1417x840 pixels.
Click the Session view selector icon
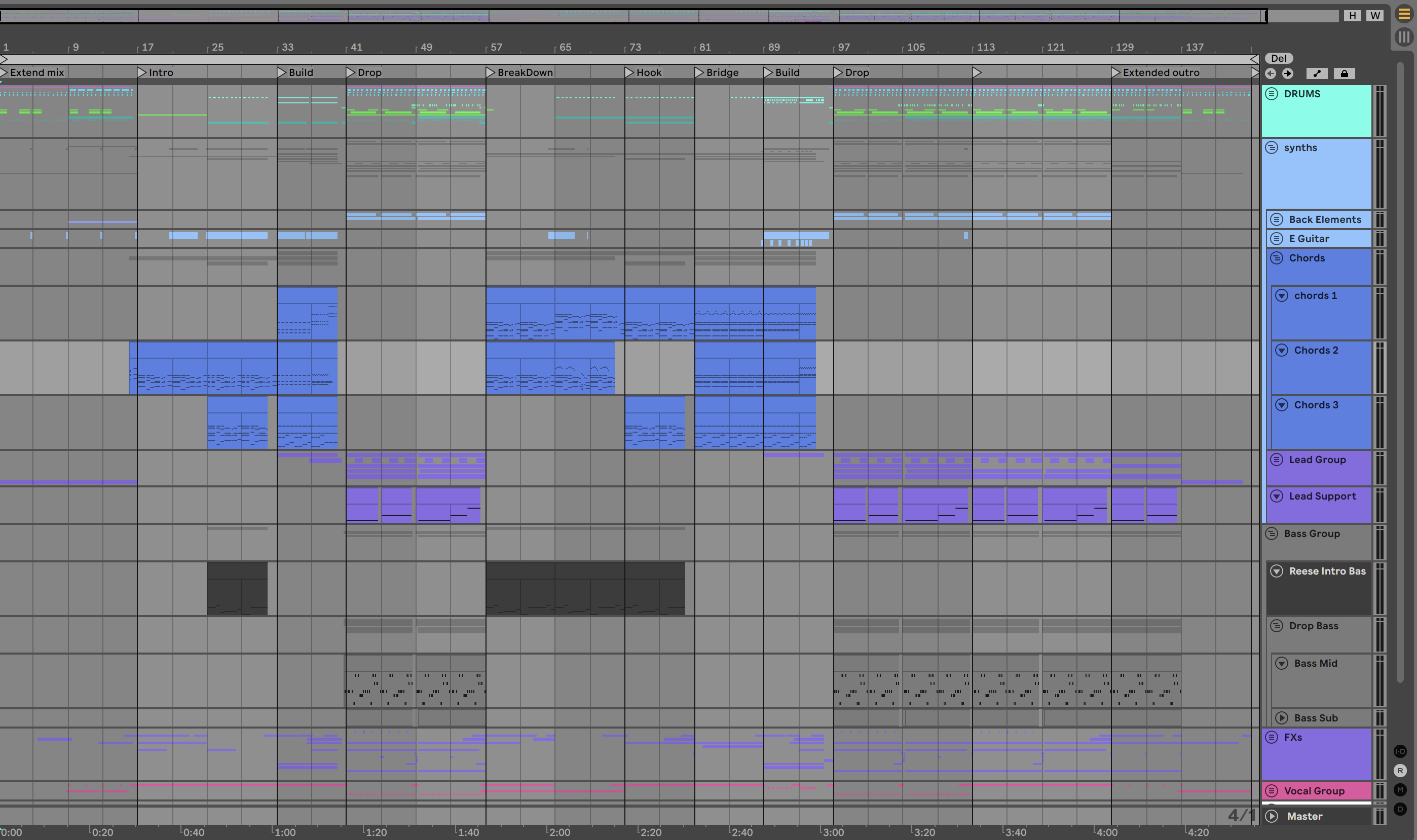coord(1404,37)
